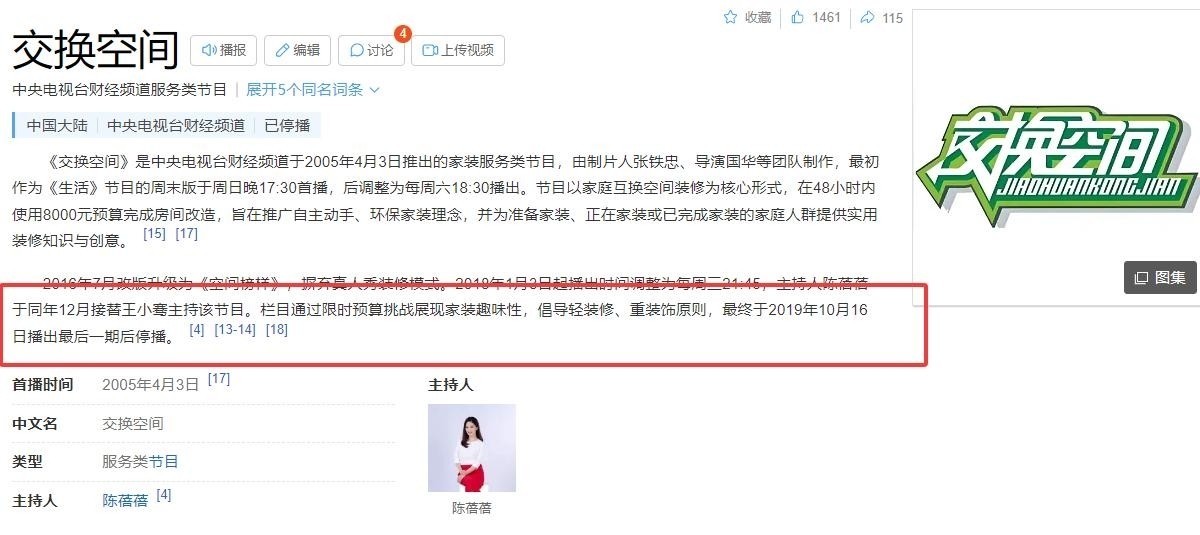
Task: Select the 已停播 tag
Action: (x=287, y=126)
